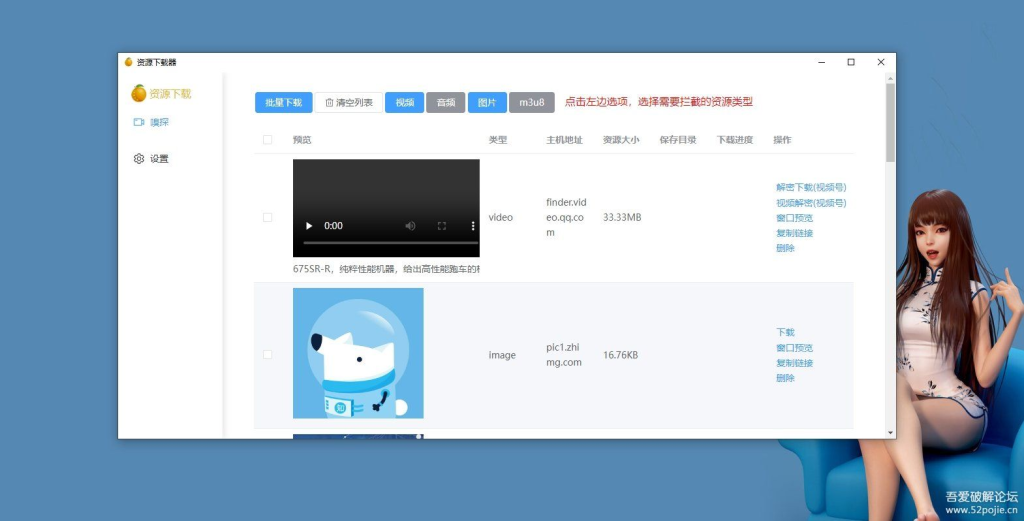This screenshot has height=521, width=1024.
Task: Click the camera icon beside 嗅探
Action: (x=138, y=122)
